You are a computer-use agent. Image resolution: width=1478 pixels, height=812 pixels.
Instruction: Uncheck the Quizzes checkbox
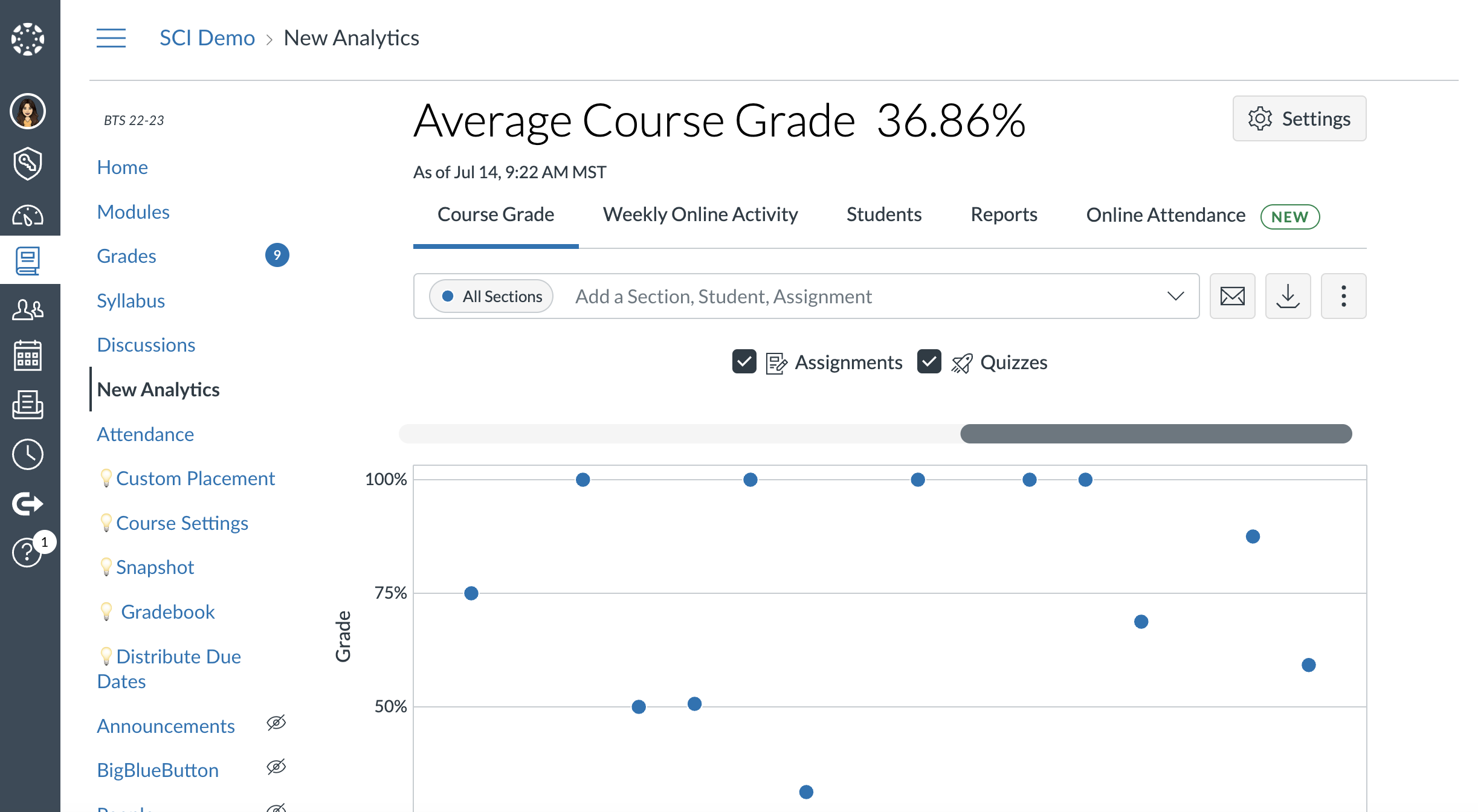[x=929, y=362]
